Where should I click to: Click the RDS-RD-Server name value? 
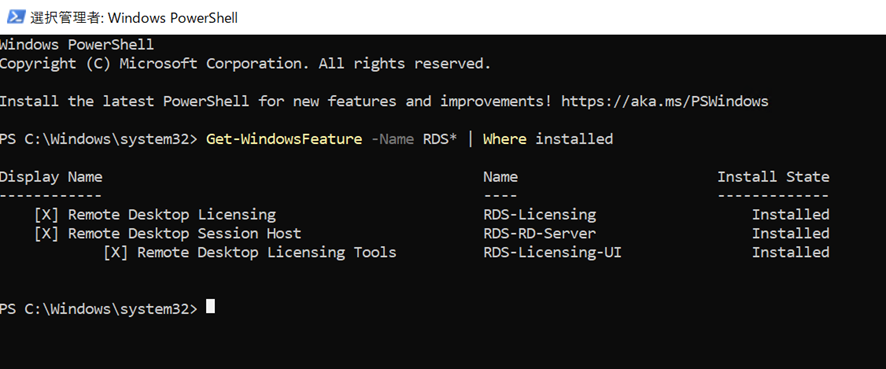(540, 233)
